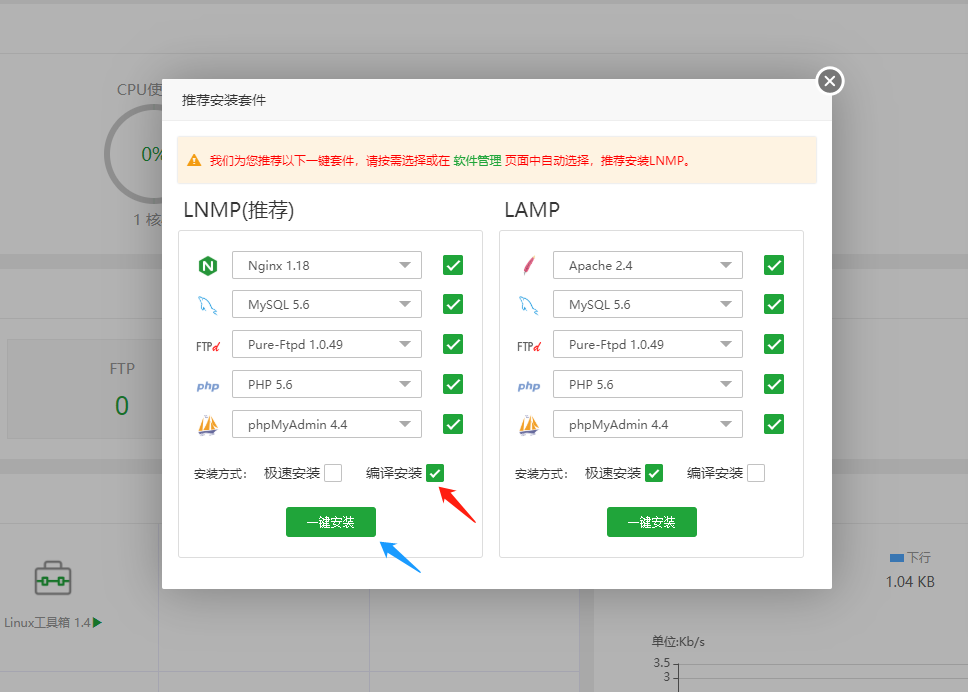Image resolution: width=968 pixels, height=692 pixels.
Task: Click LNMP 安装方式 label
Action: (220, 473)
